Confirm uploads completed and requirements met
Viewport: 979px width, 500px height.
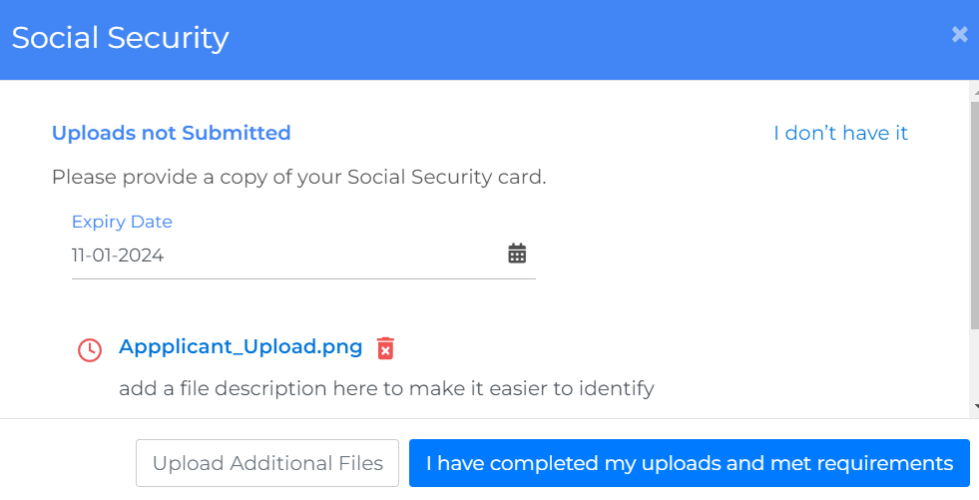pos(689,463)
